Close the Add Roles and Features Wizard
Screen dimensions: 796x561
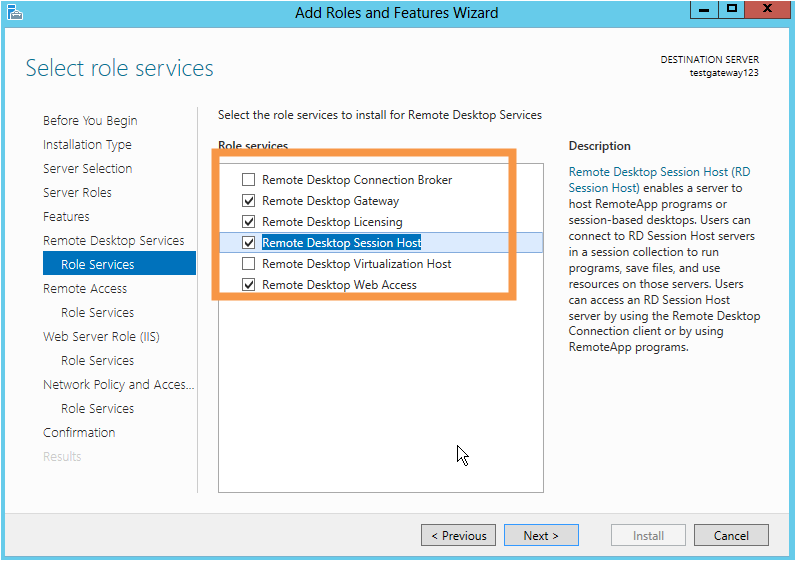click(x=768, y=10)
